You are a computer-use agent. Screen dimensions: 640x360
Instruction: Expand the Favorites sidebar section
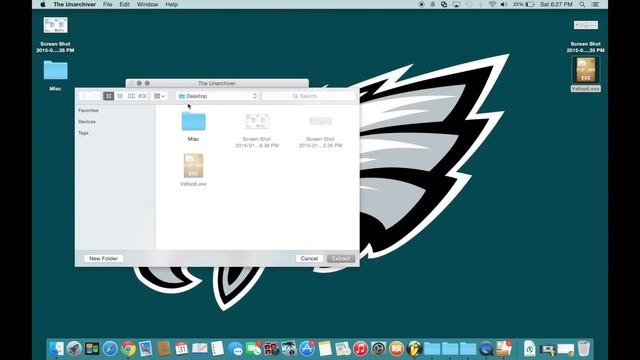tap(88, 110)
